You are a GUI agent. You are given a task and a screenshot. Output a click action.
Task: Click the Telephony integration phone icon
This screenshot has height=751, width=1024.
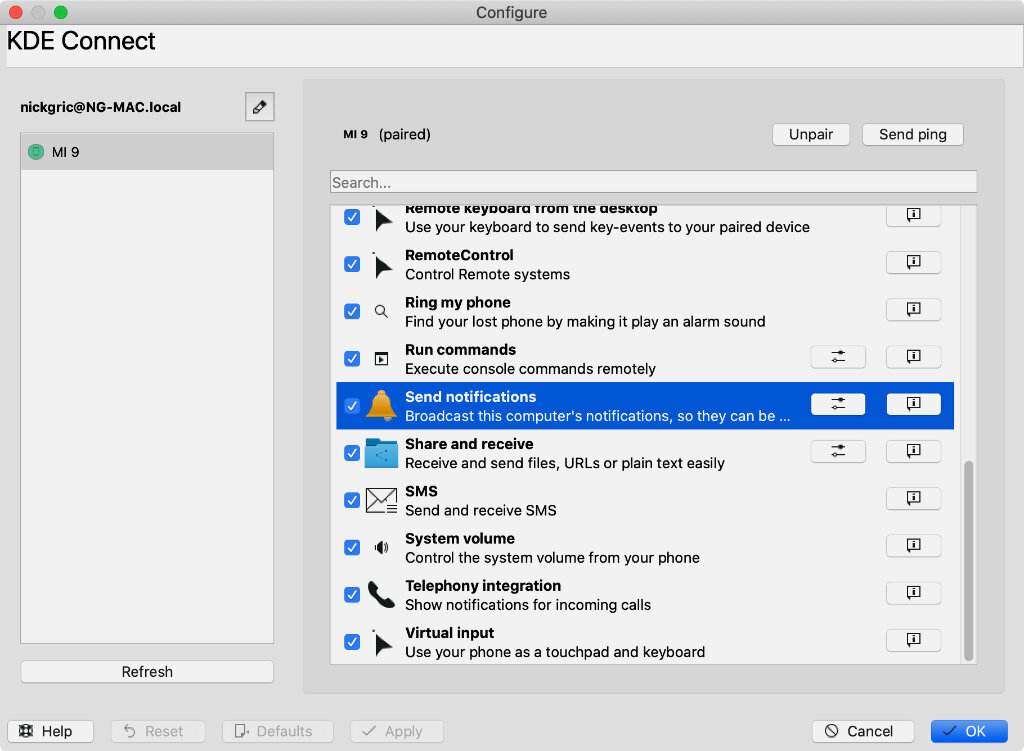381,594
